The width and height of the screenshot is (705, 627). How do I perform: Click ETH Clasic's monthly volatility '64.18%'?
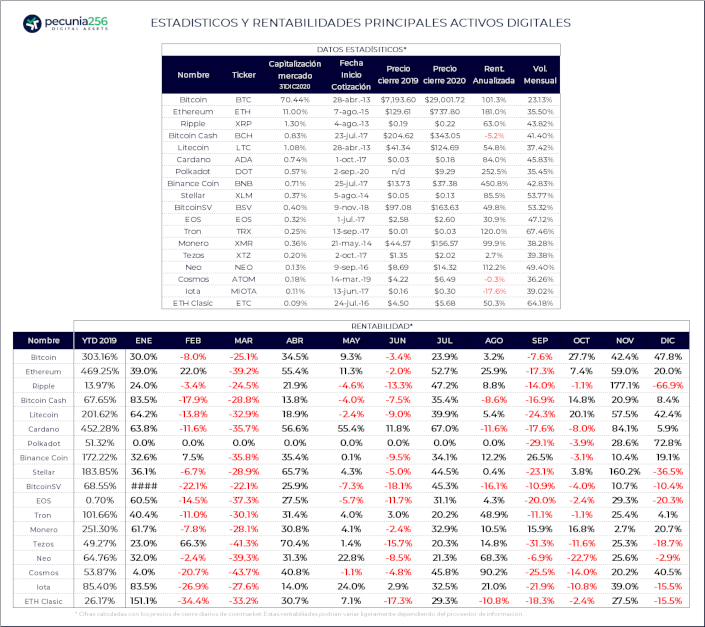coord(540,303)
